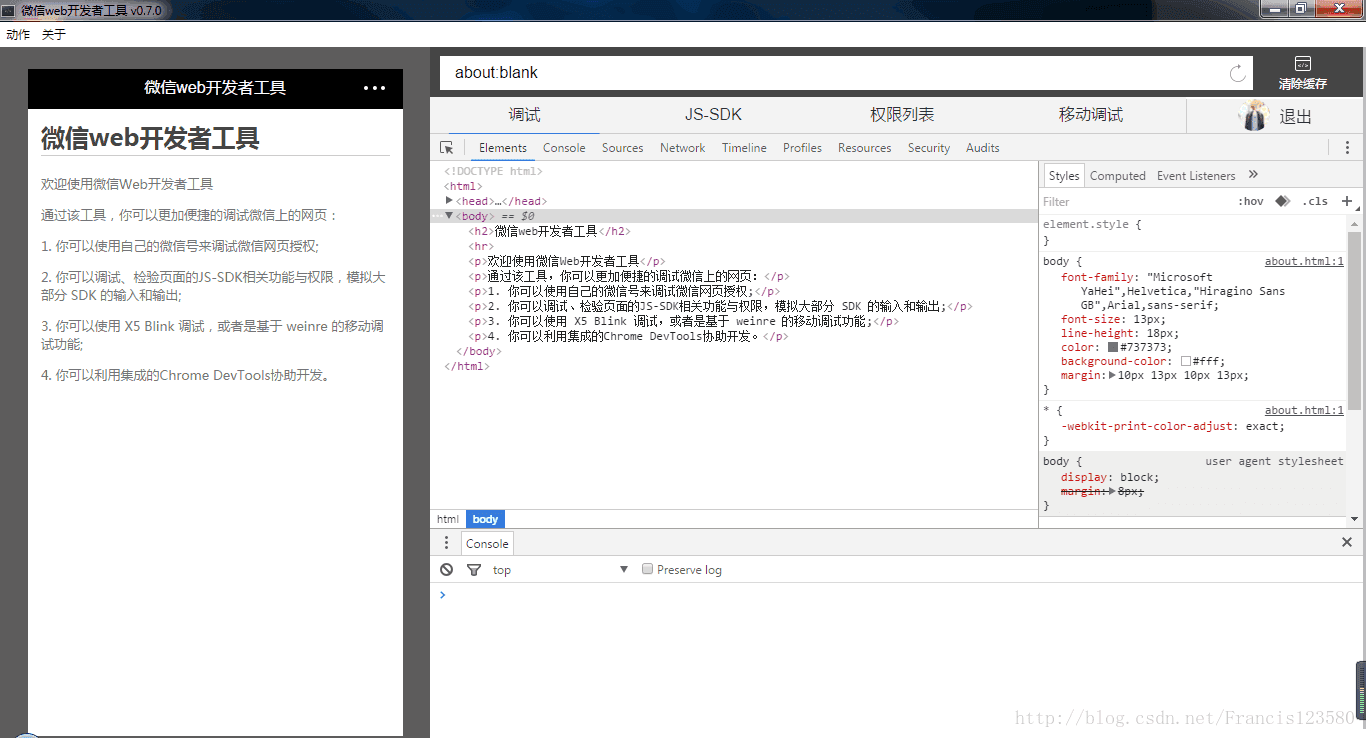Image resolution: width=1366 pixels, height=738 pixels.
Task: Open console filter funnel icon
Action: [474, 569]
